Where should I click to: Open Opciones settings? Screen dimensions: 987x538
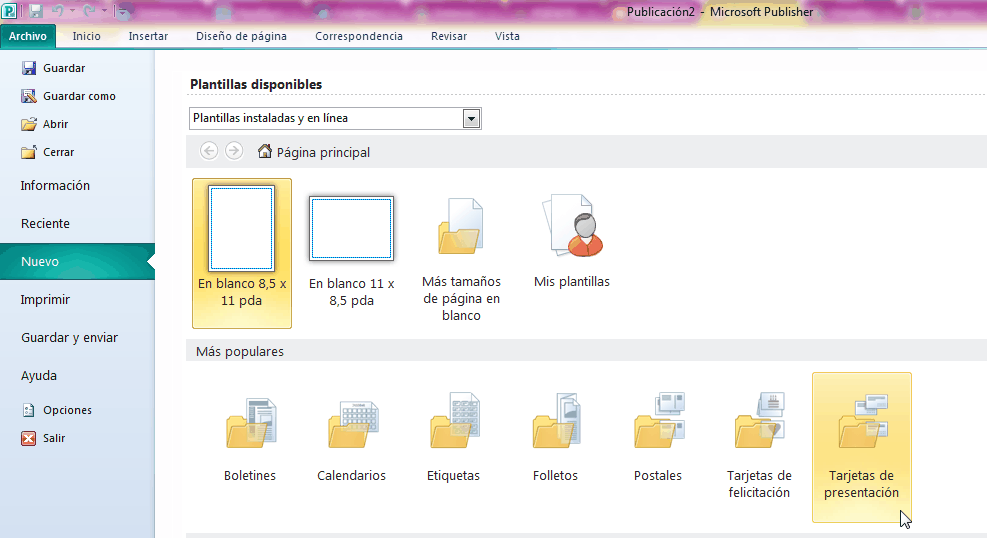(56, 410)
